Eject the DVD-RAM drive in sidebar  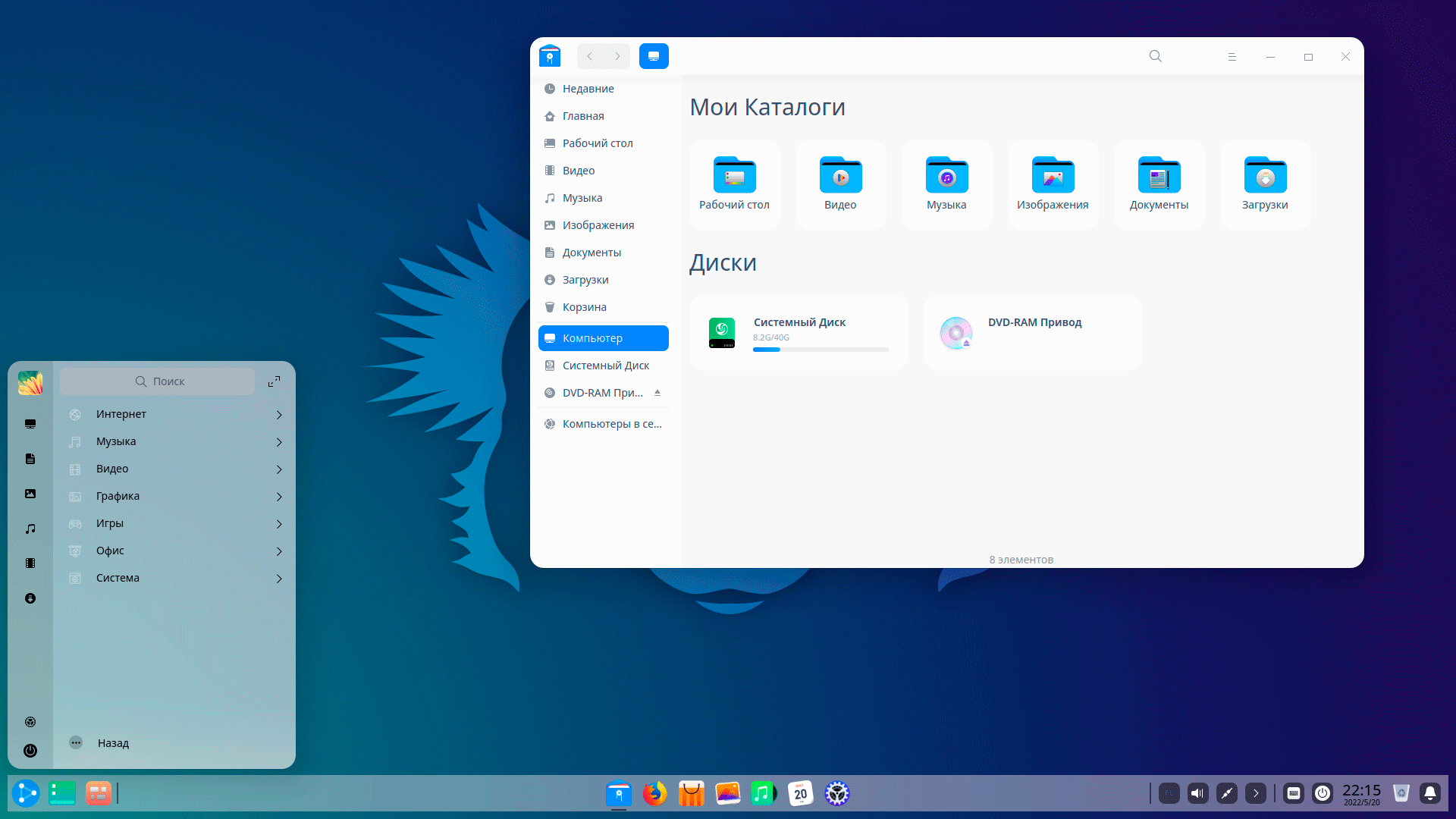point(657,393)
